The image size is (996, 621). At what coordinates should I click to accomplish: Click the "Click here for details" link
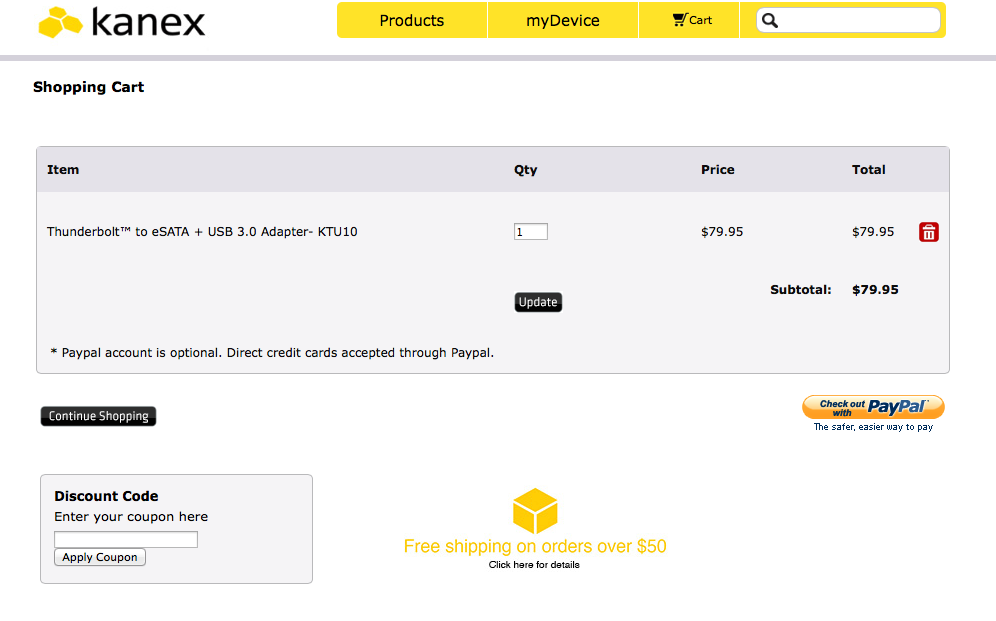[534, 565]
